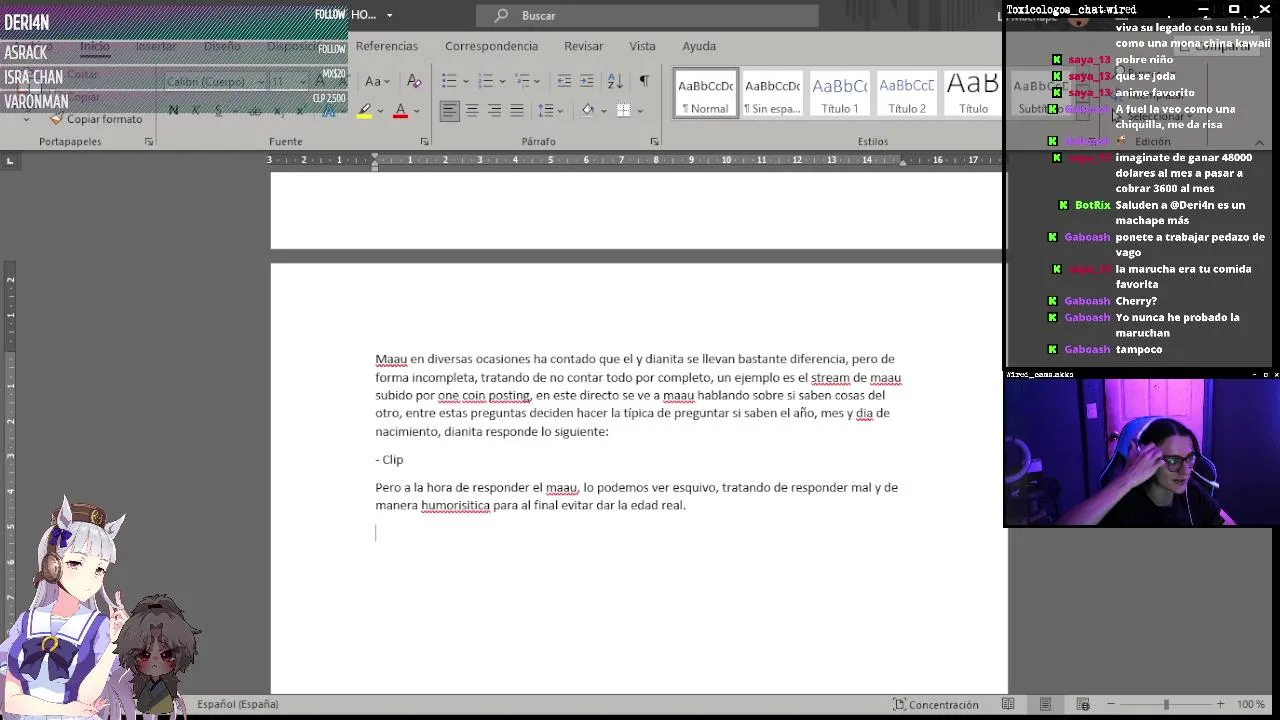Apply the red font color

[400, 111]
